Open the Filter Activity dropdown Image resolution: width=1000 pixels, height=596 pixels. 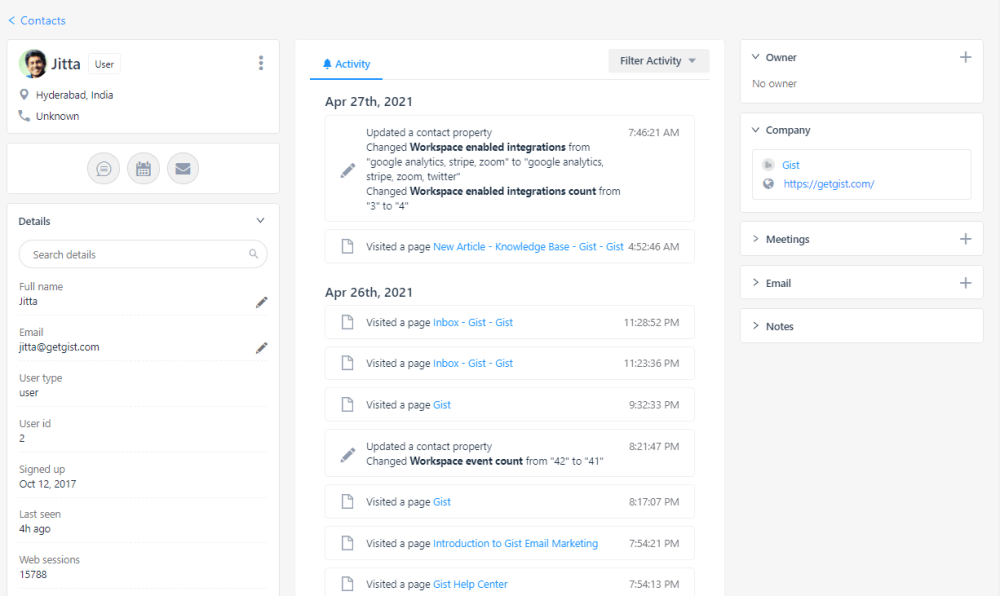tap(658, 61)
